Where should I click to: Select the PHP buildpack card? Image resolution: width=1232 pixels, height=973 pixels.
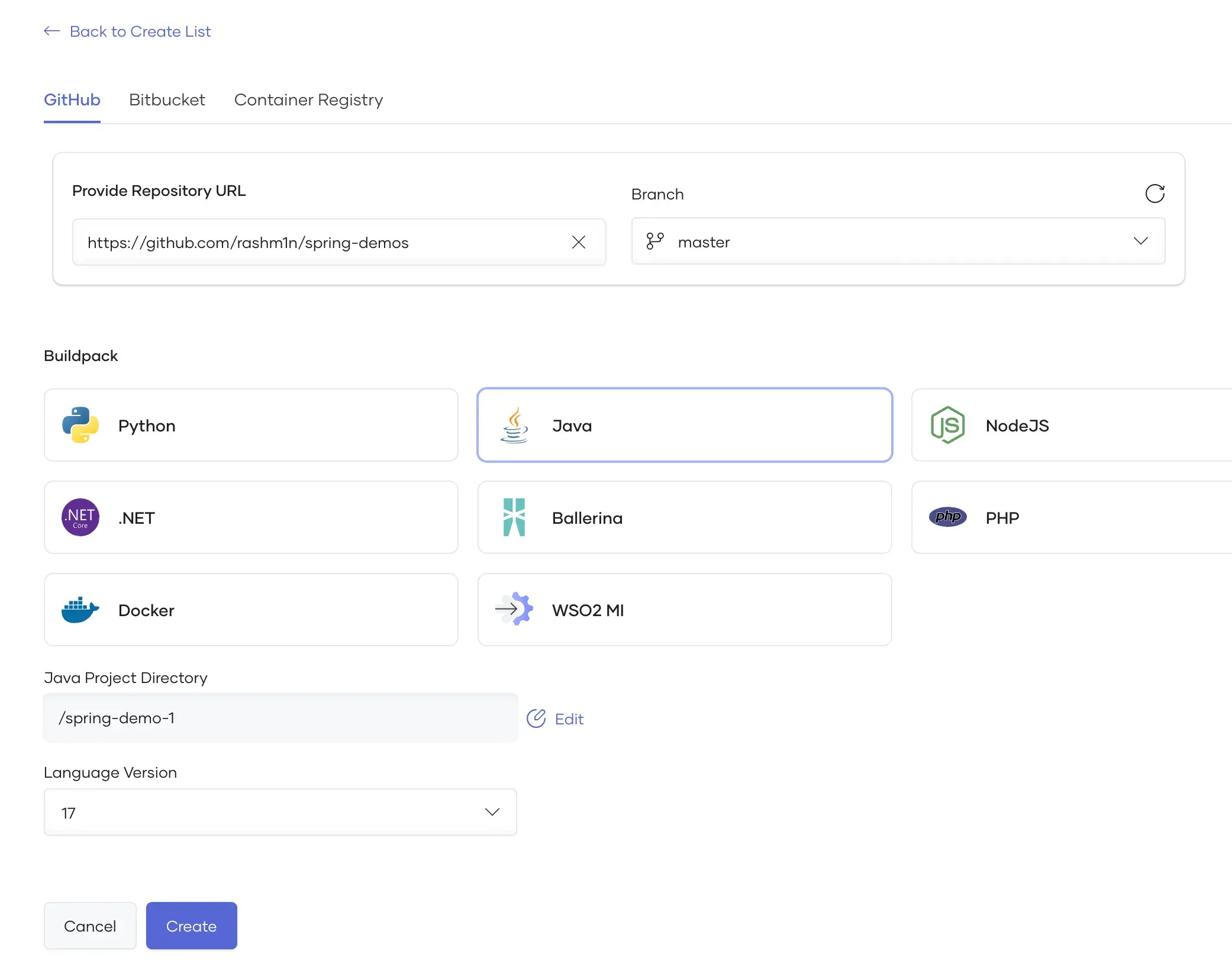click(x=1072, y=517)
